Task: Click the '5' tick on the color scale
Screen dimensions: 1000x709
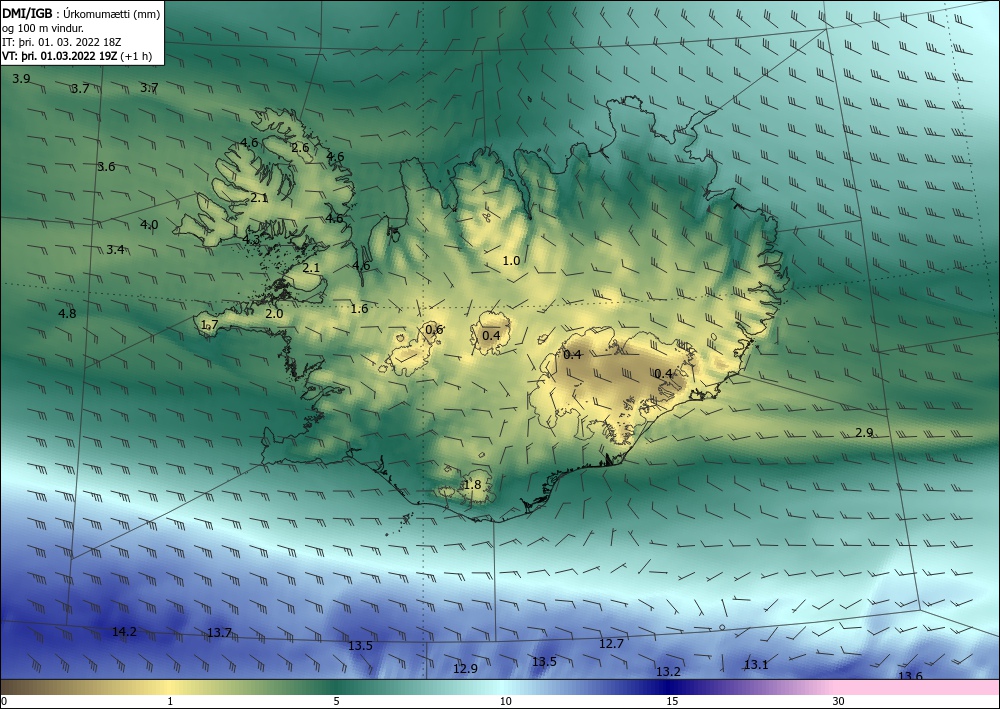Action: [336, 702]
